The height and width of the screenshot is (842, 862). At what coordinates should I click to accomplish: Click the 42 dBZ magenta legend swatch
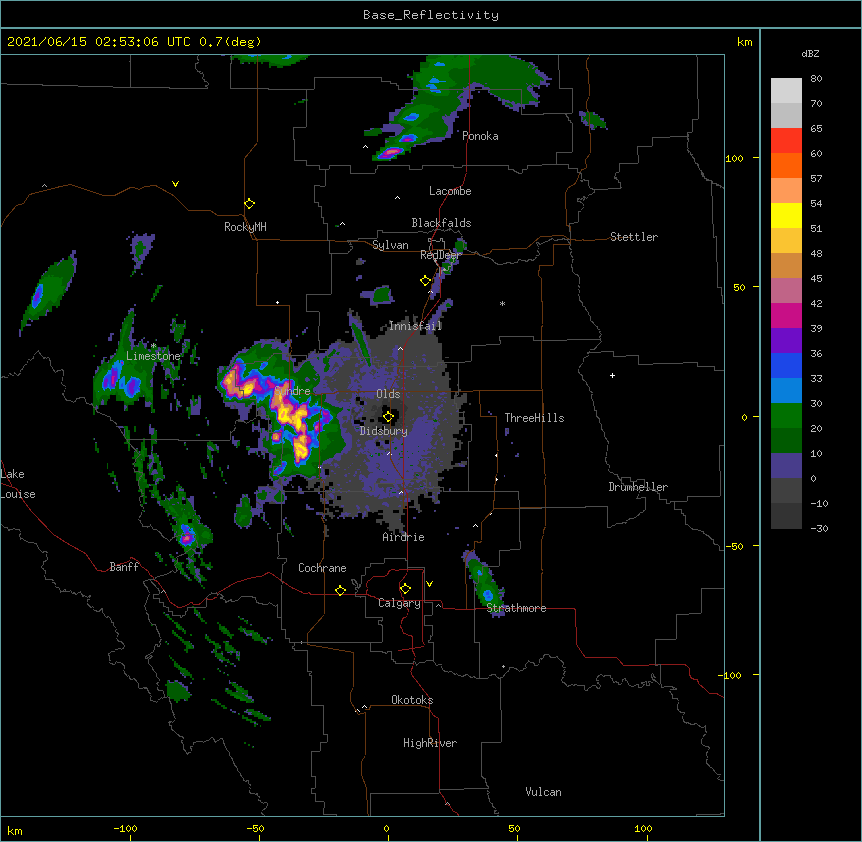click(786, 315)
